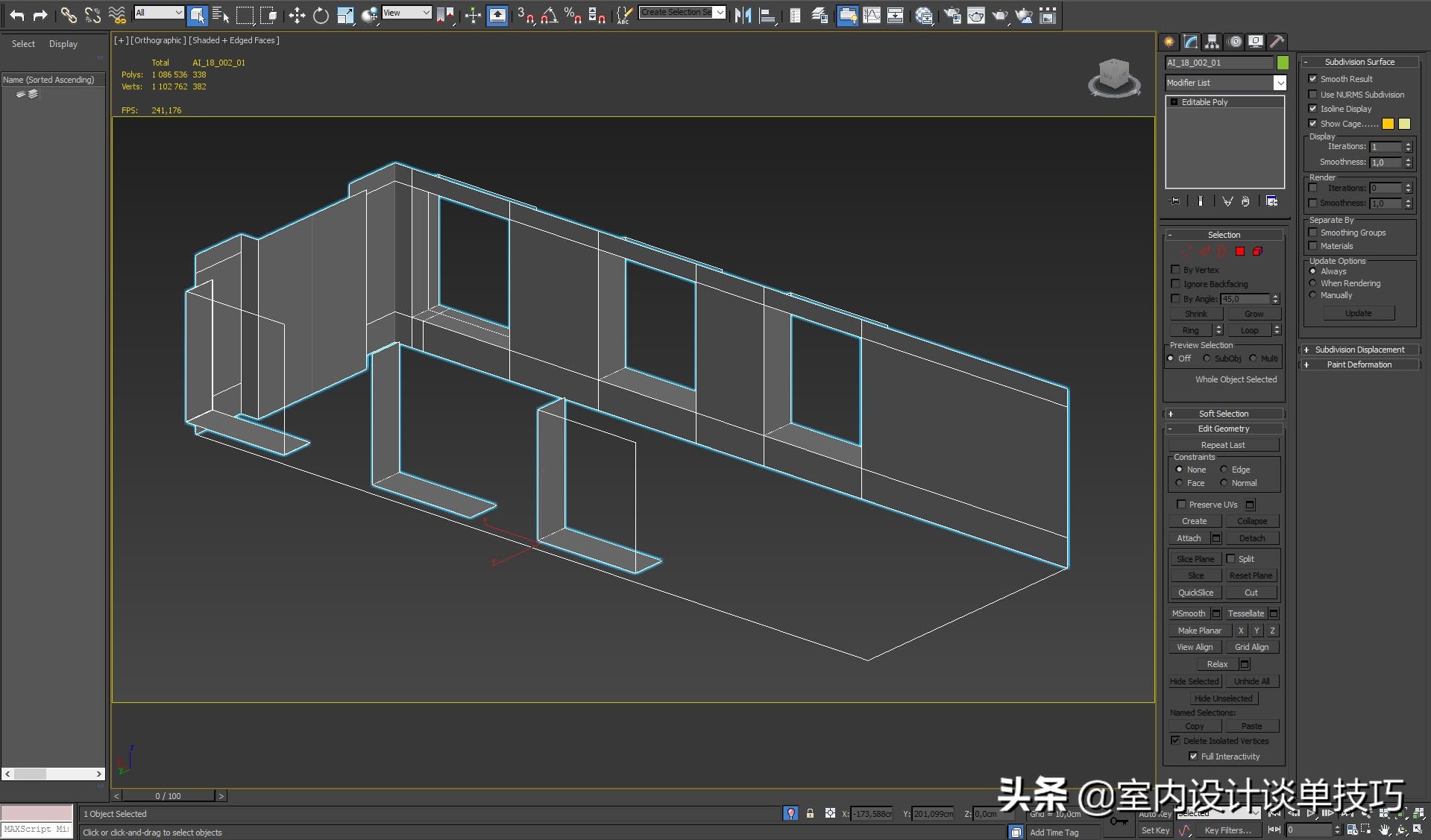1431x840 pixels.
Task: Click the Mirror tool icon
Action: (743, 15)
